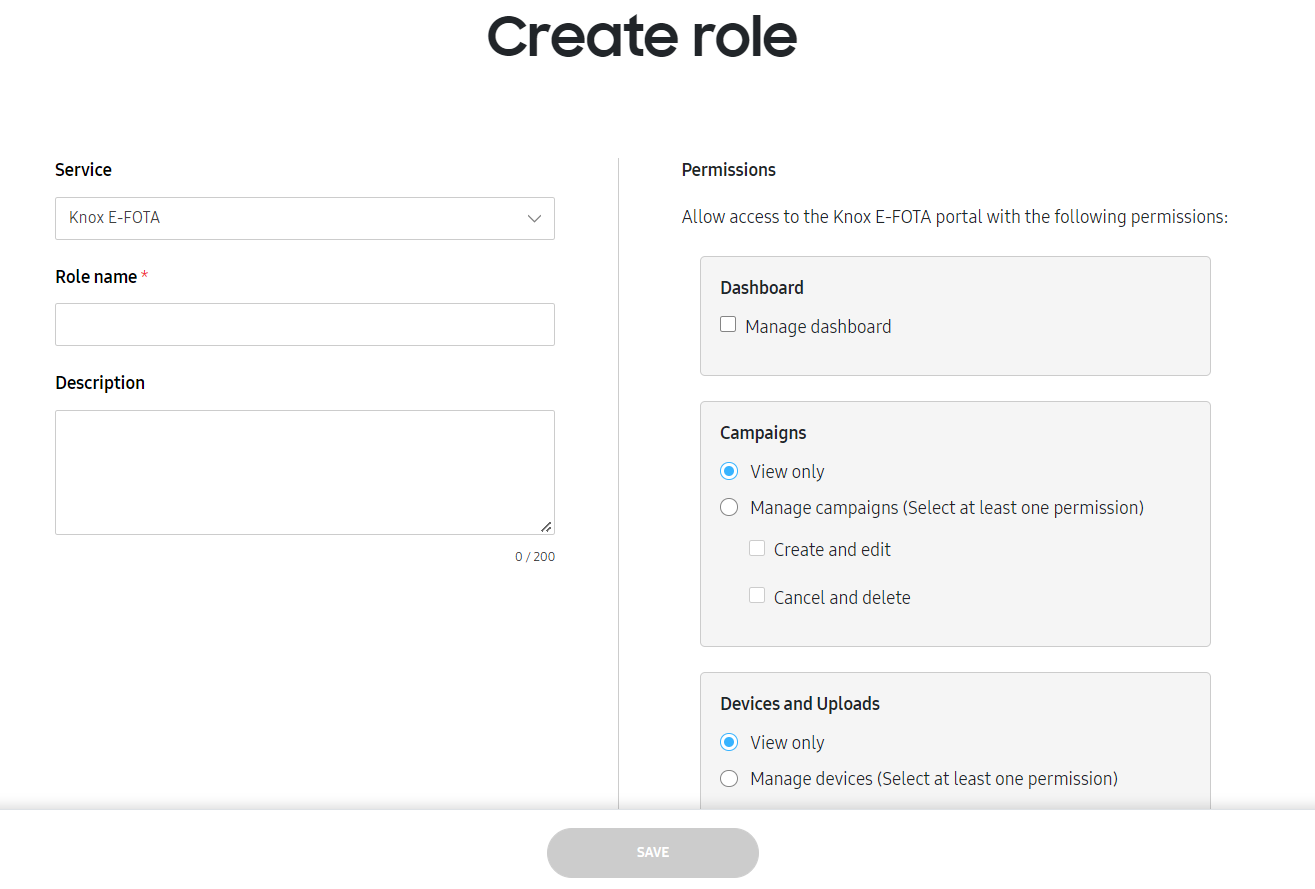Select the Manage devices radio option
Viewport: 1315px width, 889px height.
[x=729, y=778]
